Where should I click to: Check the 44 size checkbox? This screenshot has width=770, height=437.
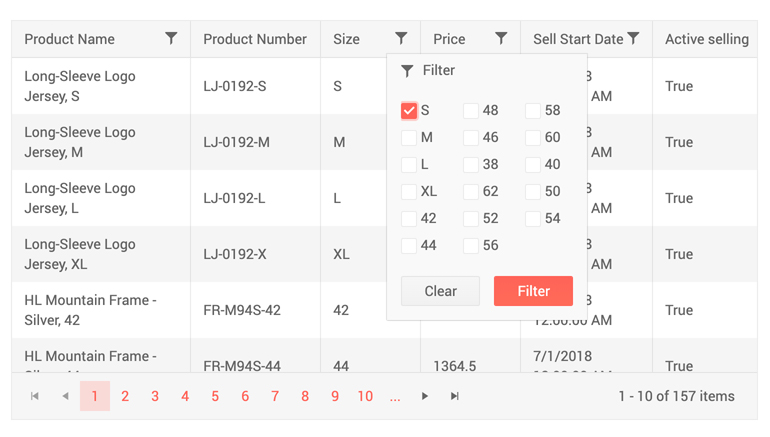409,246
